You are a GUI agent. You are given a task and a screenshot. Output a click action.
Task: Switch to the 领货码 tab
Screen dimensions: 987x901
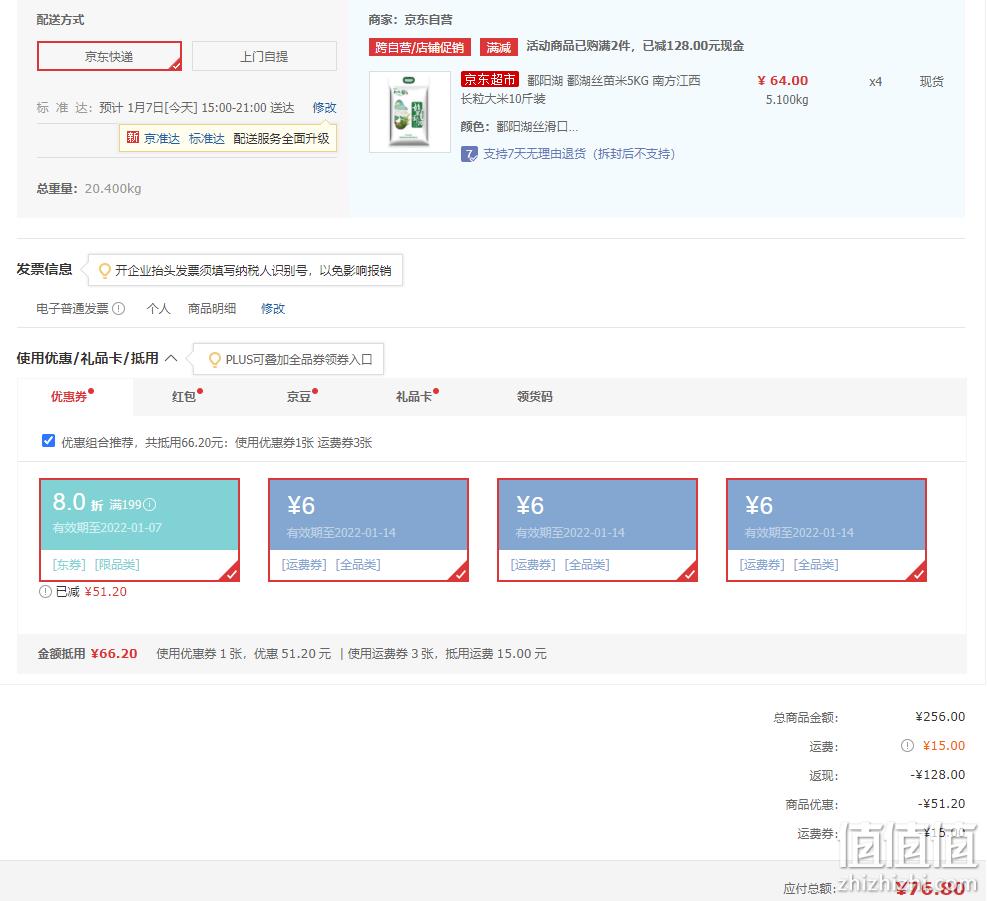[534, 397]
